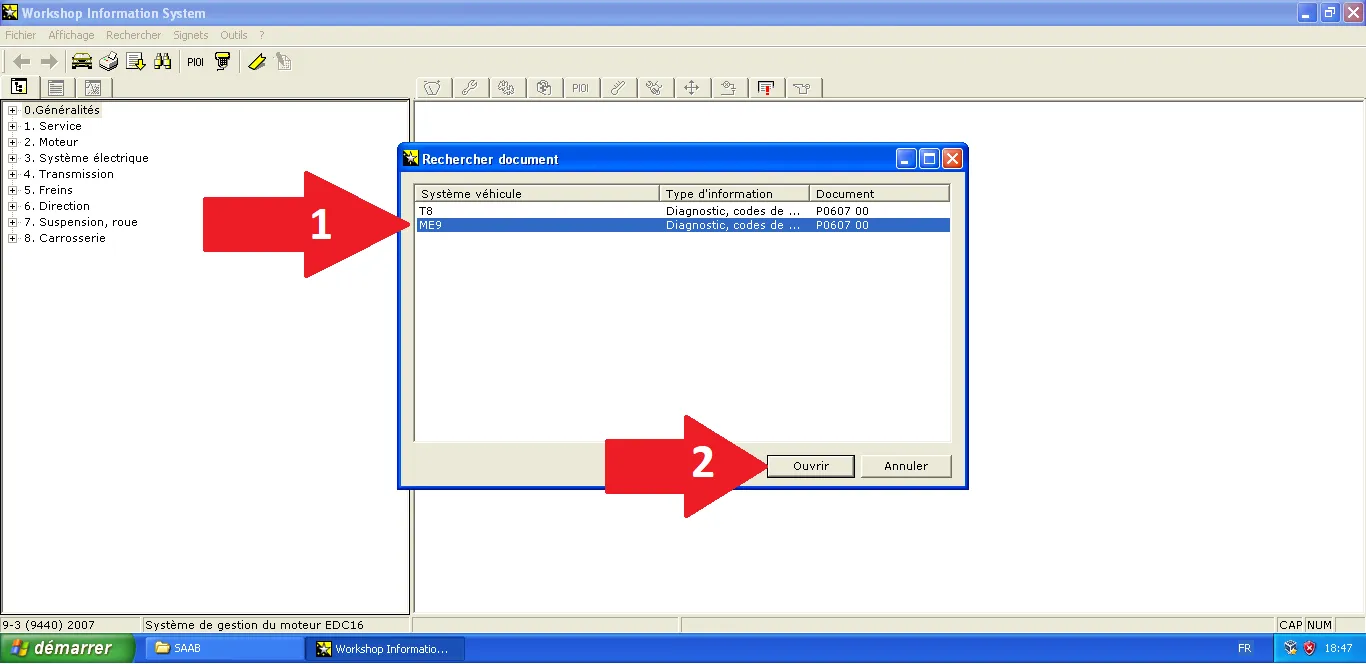Expand the 2. Moteur tree node
The height and width of the screenshot is (664, 1366).
click(x=13, y=142)
